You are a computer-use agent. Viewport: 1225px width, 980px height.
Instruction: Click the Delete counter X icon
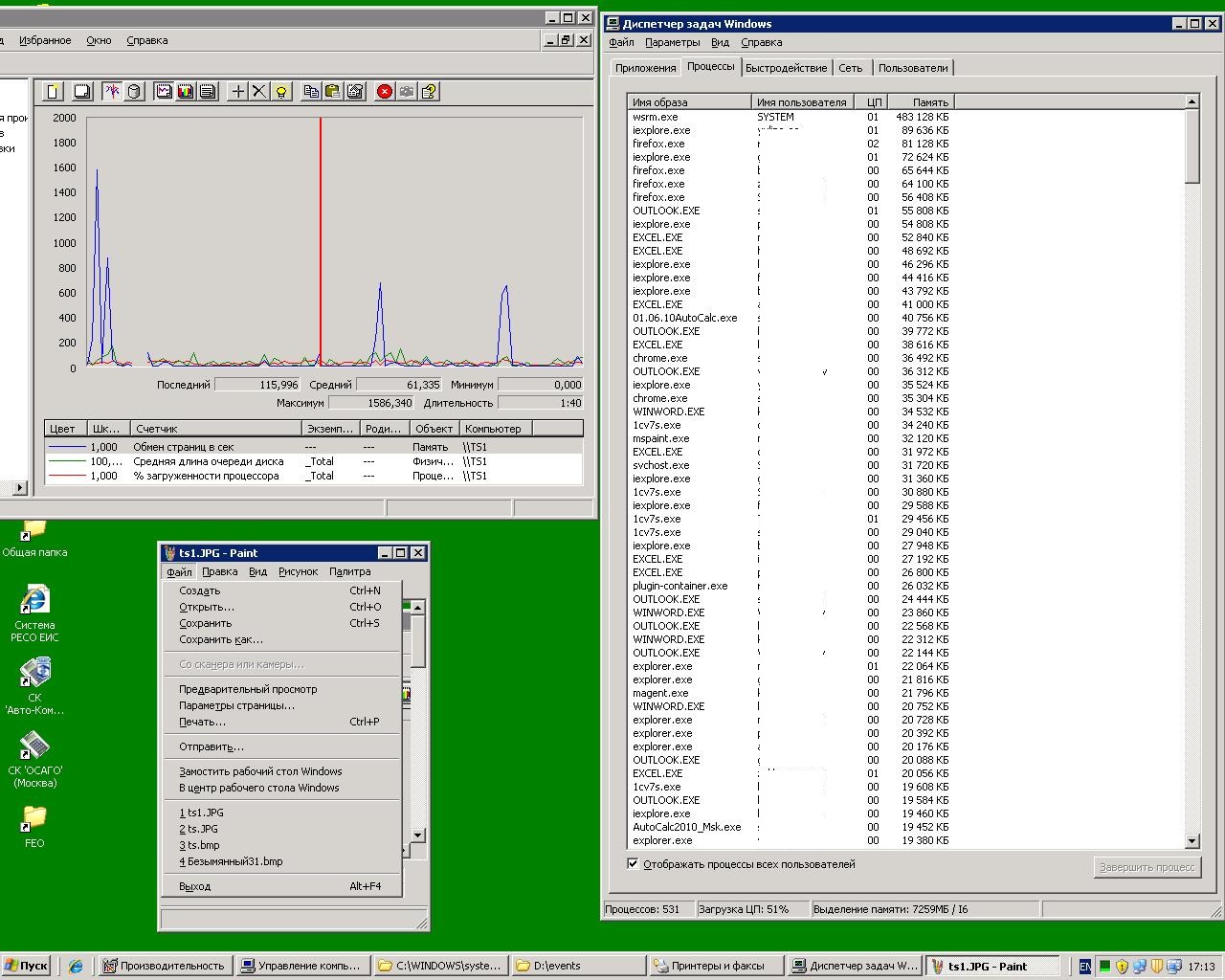259,92
